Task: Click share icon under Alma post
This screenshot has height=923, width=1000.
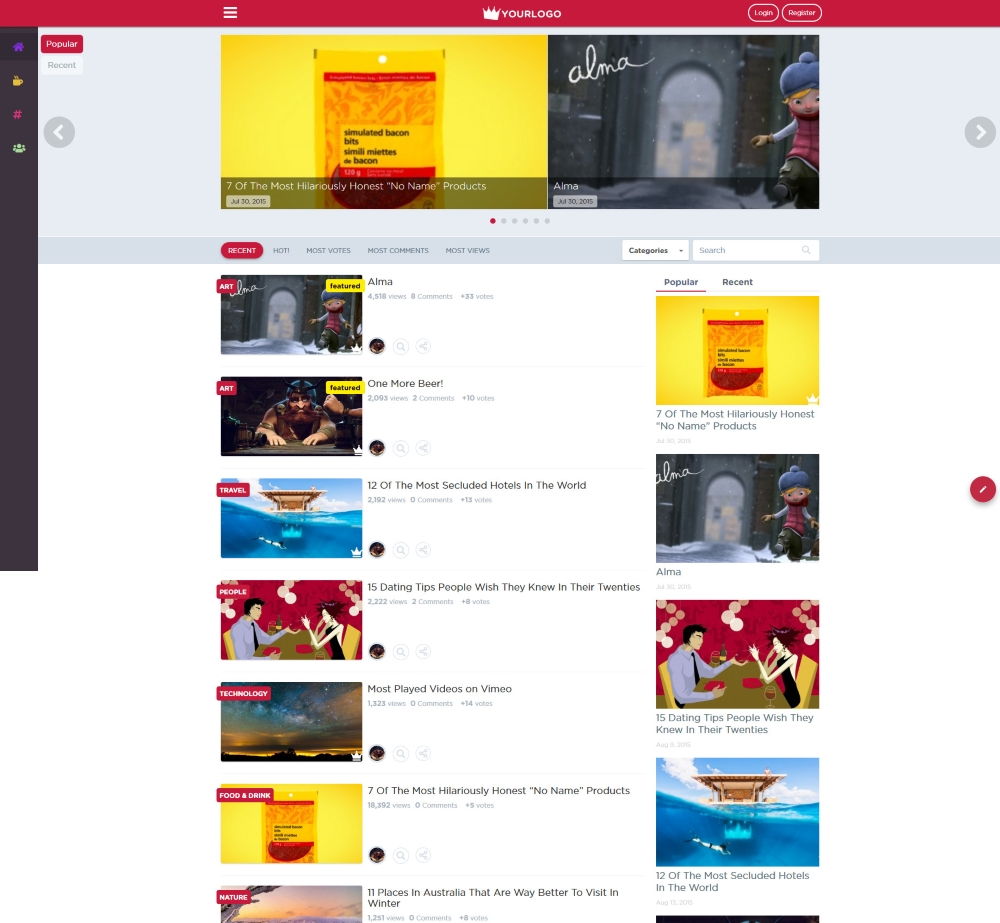Action: pyautogui.click(x=423, y=346)
